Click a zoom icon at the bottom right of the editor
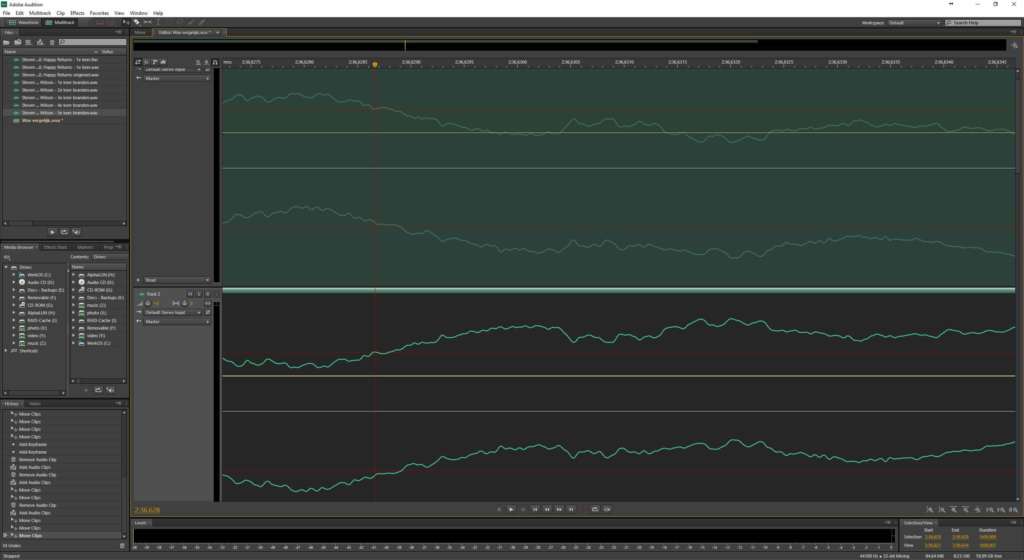 tap(930, 510)
